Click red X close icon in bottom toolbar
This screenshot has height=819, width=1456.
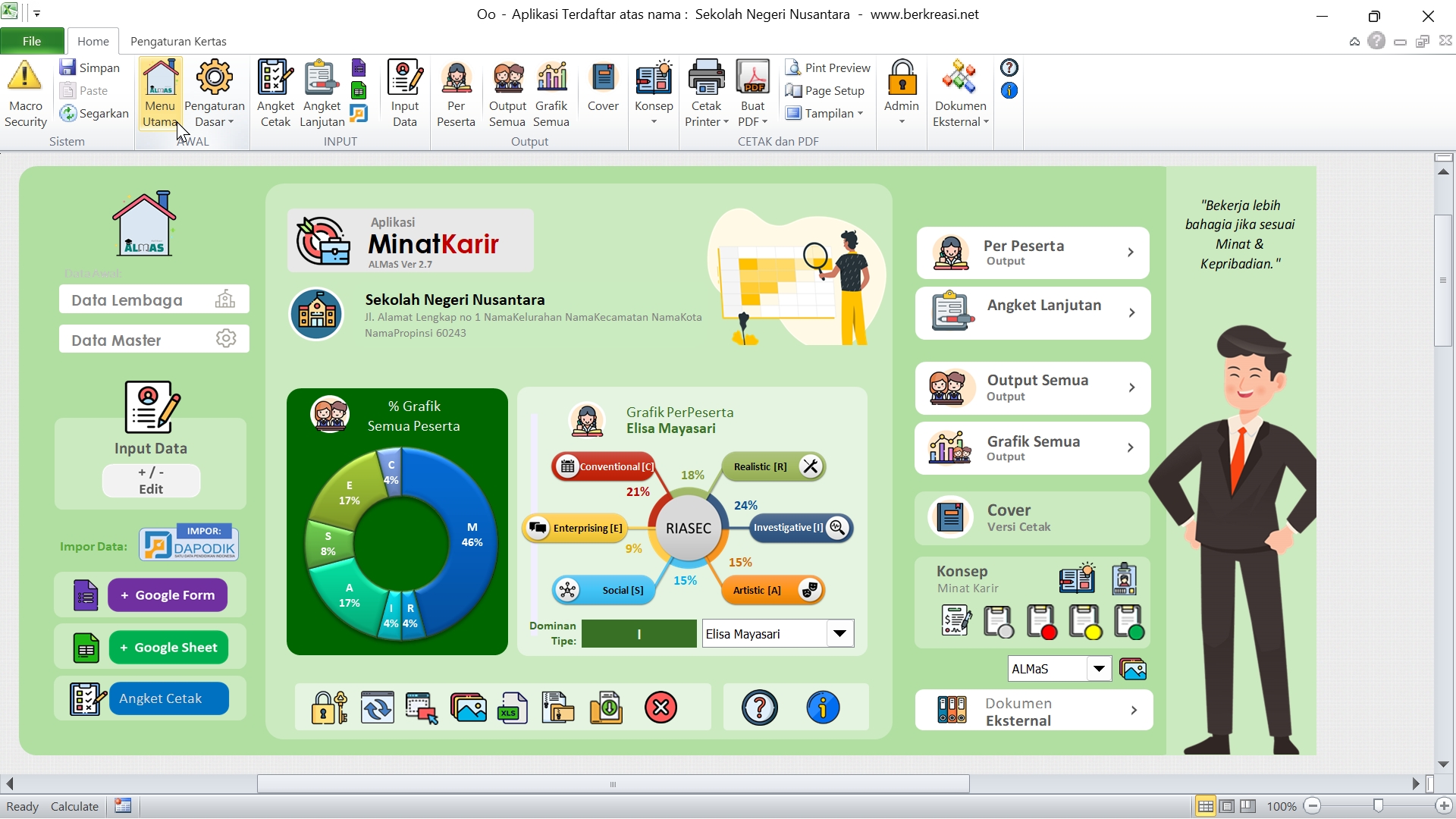[x=661, y=708]
